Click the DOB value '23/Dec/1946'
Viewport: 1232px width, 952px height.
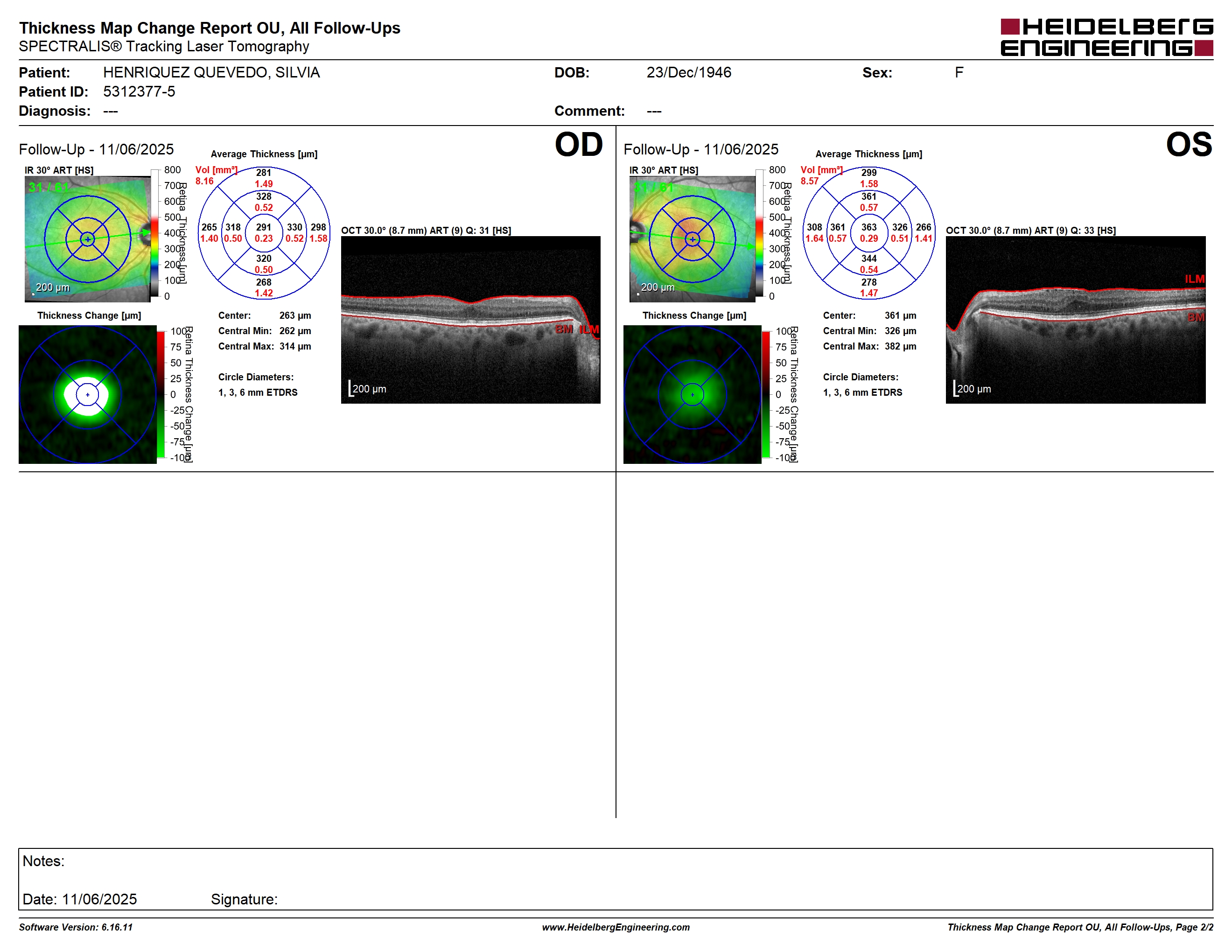(689, 72)
